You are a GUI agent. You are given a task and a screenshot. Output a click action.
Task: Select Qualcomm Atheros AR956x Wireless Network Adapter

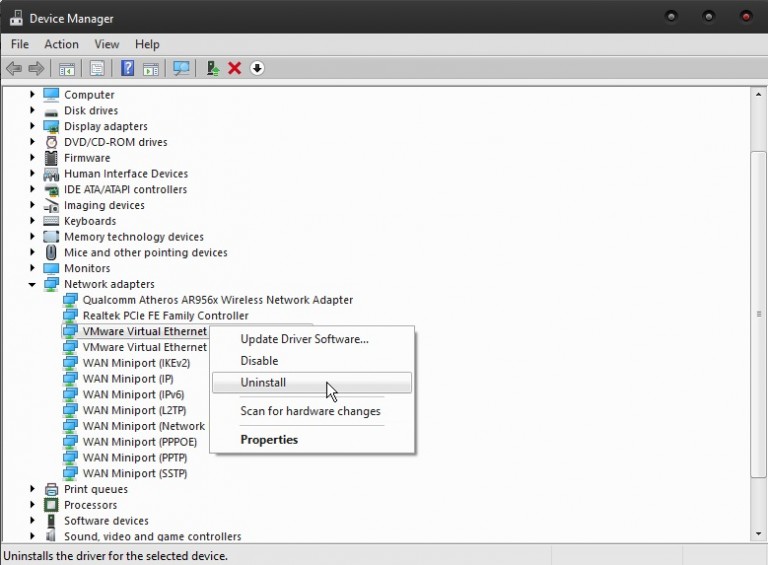point(217,300)
